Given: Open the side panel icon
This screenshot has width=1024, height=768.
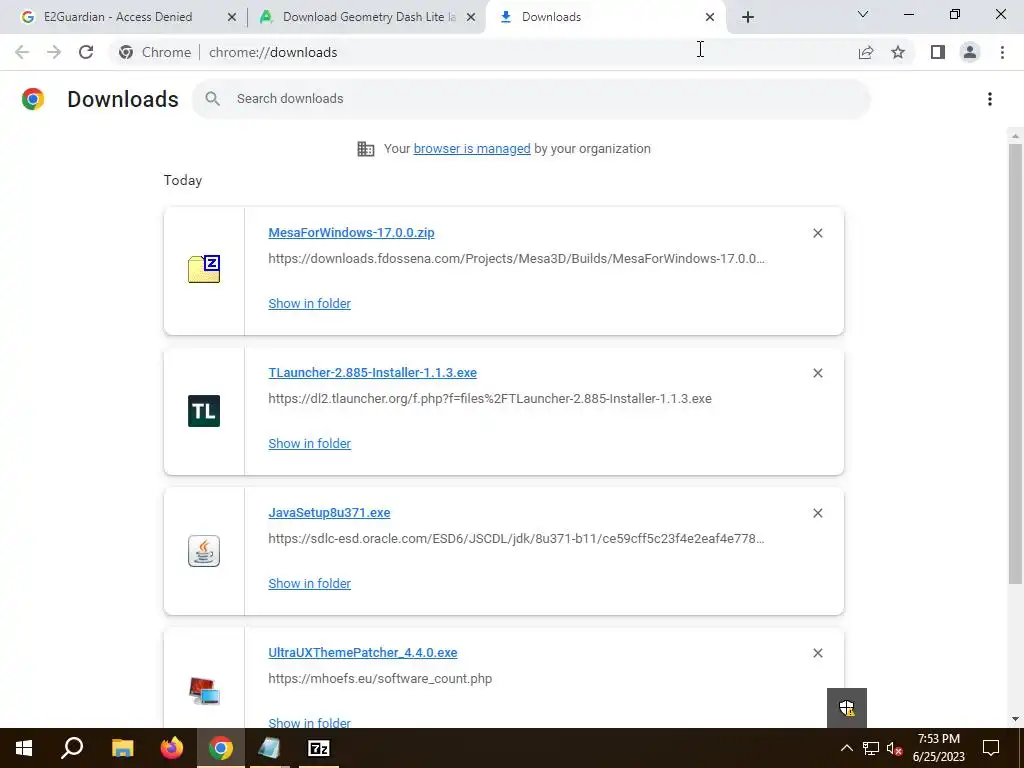Looking at the screenshot, I should click(938, 52).
